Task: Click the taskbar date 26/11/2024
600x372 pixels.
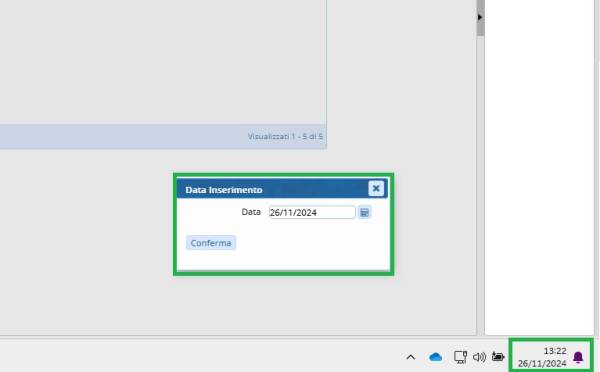Action: (542, 363)
